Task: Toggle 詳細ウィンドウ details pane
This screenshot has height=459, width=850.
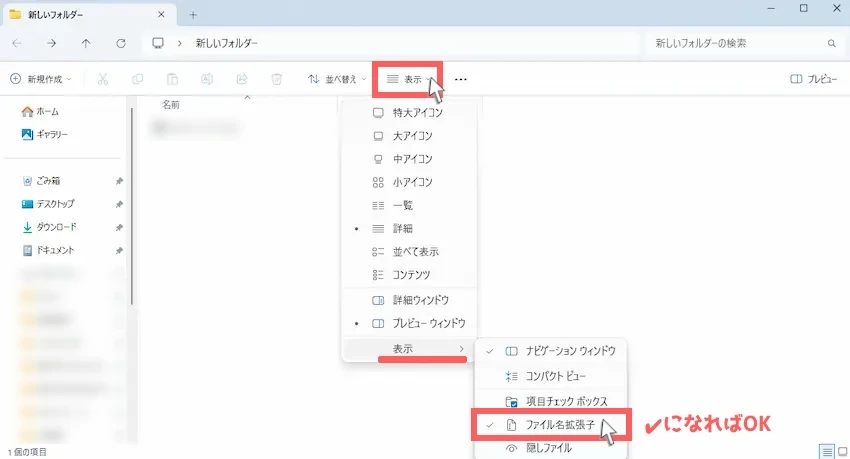Action: [409, 300]
